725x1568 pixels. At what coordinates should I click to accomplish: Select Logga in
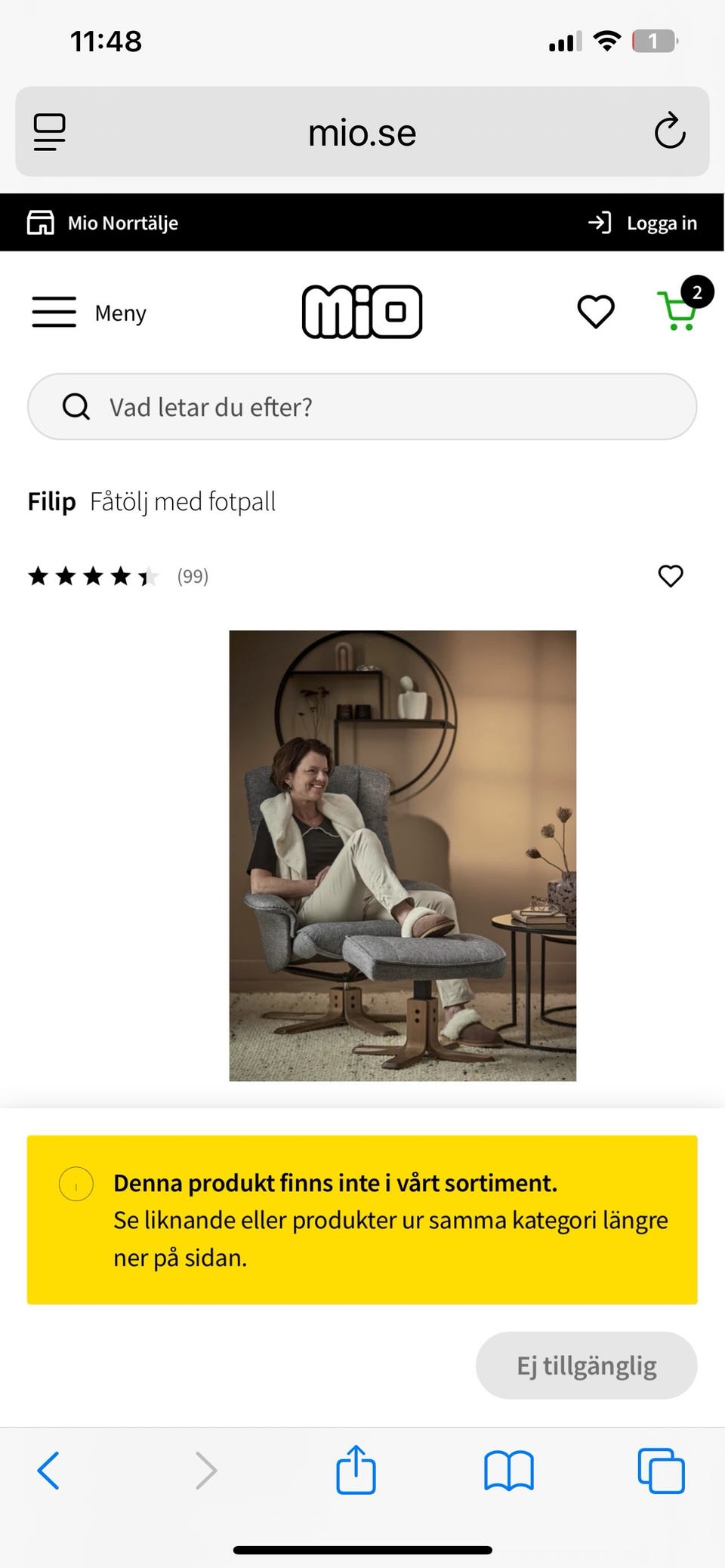(x=661, y=222)
